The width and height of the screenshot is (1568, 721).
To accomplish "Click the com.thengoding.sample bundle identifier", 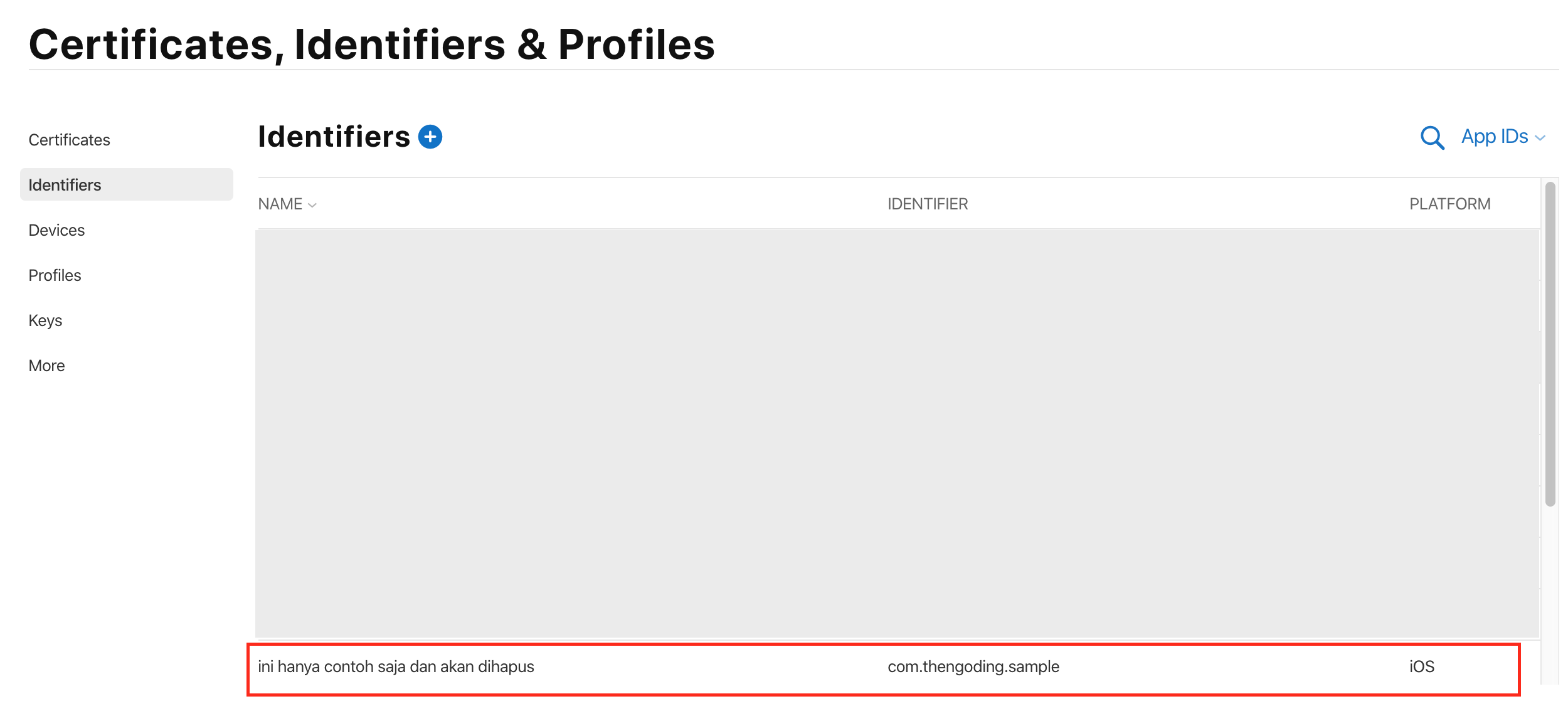I will (x=973, y=666).
